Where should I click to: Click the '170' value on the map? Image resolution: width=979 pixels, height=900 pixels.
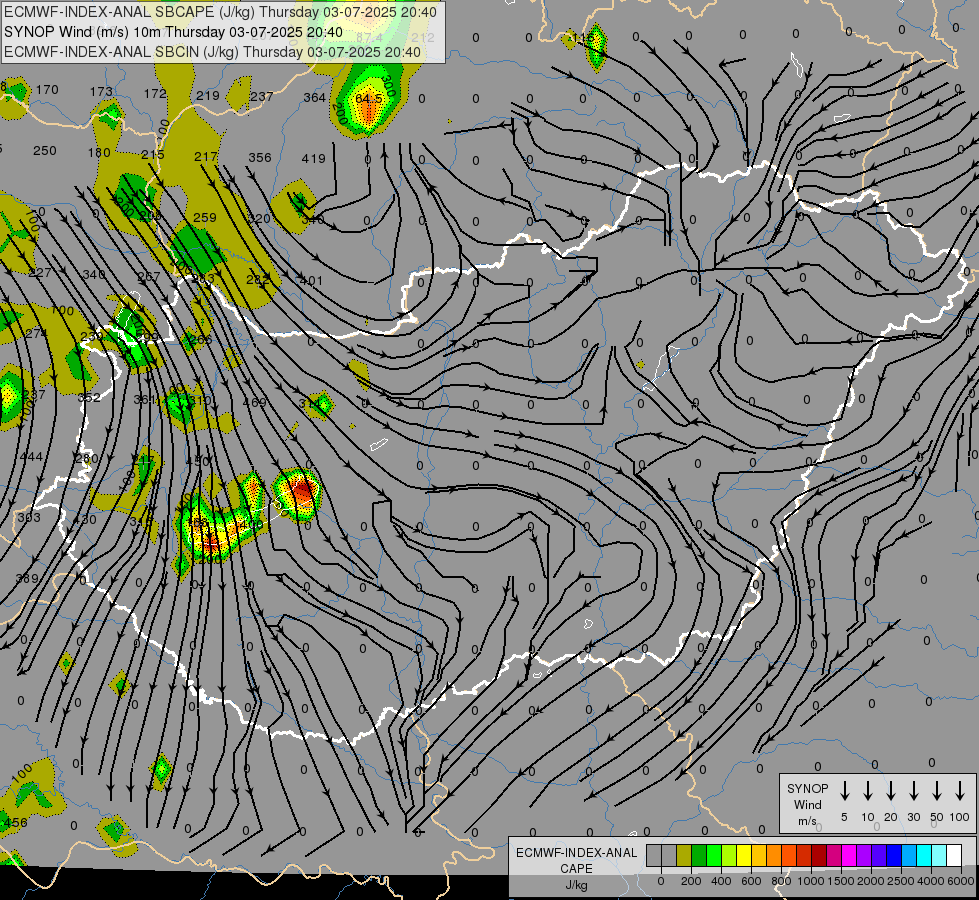[47, 89]
